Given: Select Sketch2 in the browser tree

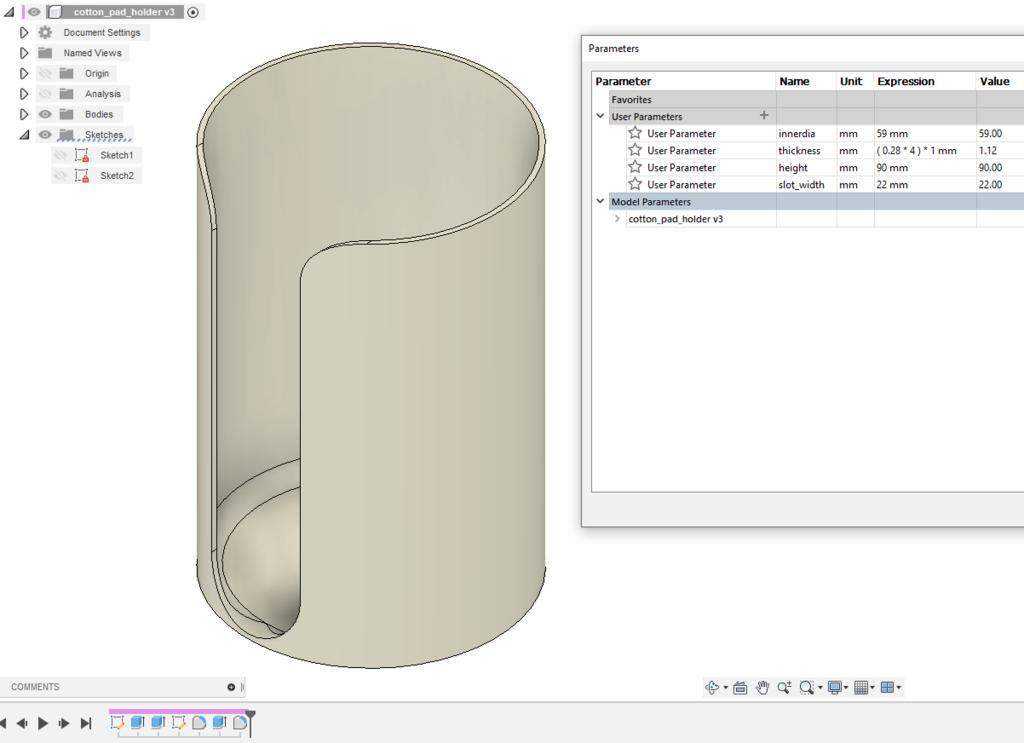Looking at the screenshot, I should (x=117, y=176).
